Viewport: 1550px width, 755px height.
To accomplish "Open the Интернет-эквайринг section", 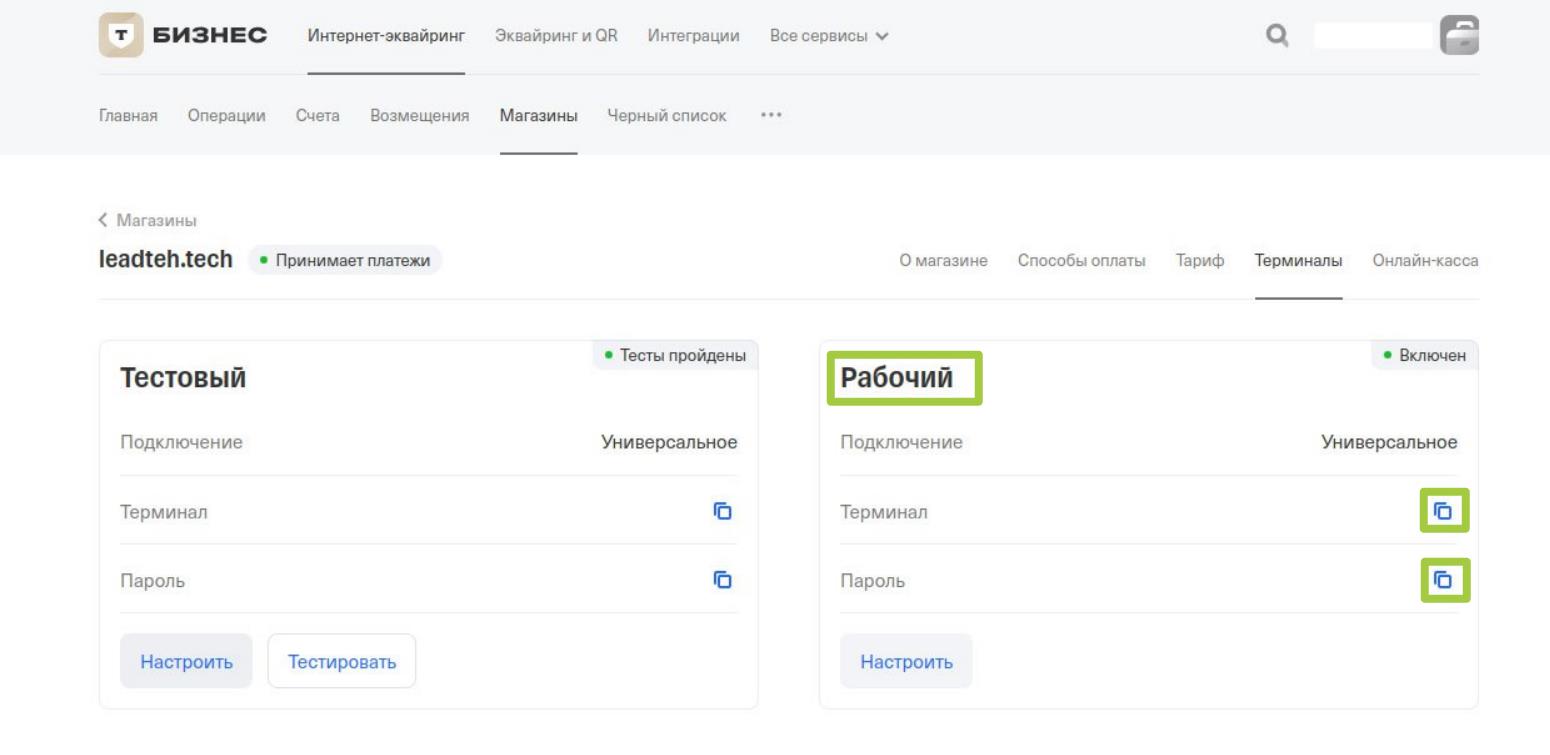I will click(x=386, y=36).
